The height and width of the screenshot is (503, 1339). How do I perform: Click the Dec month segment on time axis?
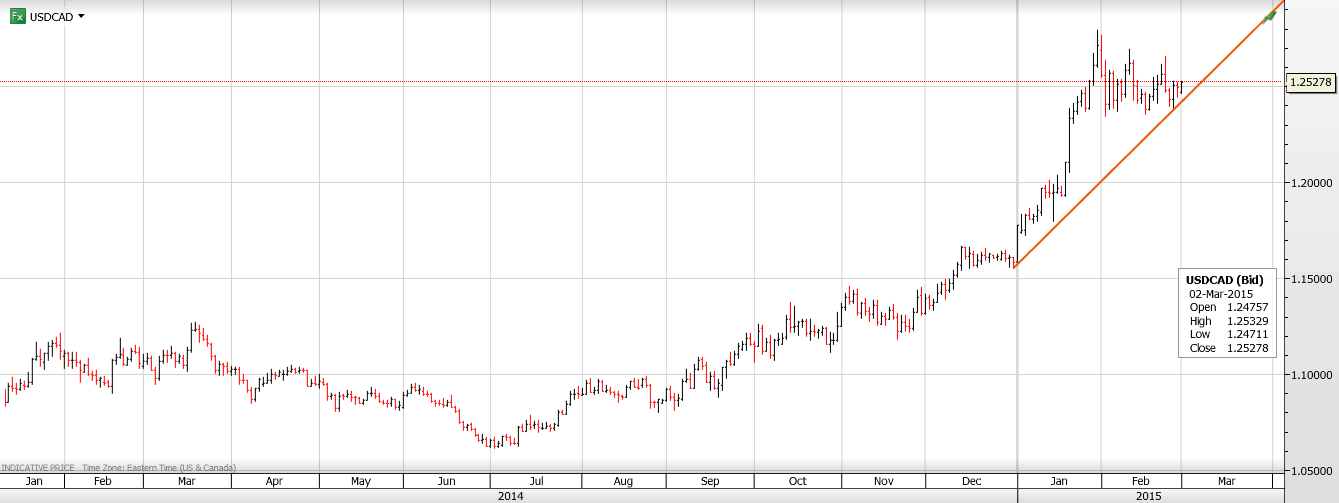point(972,481)
